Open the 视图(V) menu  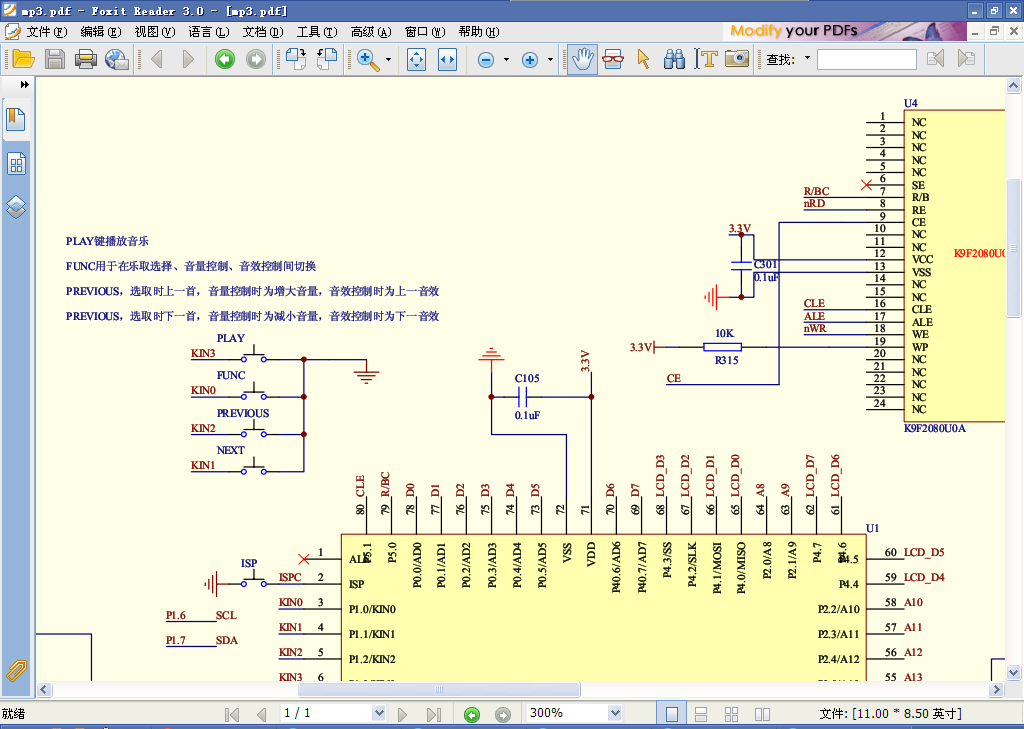pyautogui.click(x=155, y=31)
